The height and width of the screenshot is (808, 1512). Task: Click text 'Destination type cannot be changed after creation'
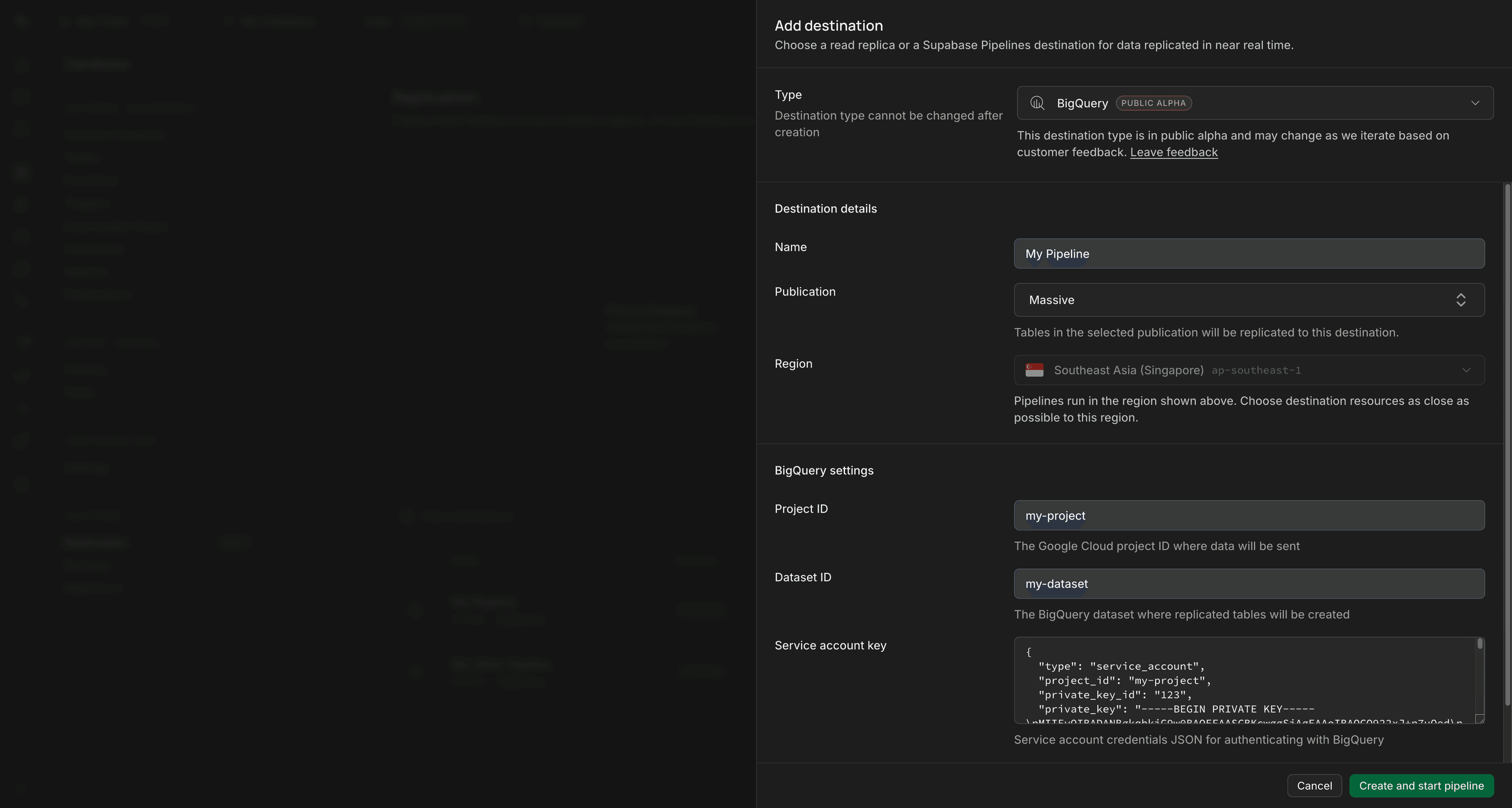[888, 124]
